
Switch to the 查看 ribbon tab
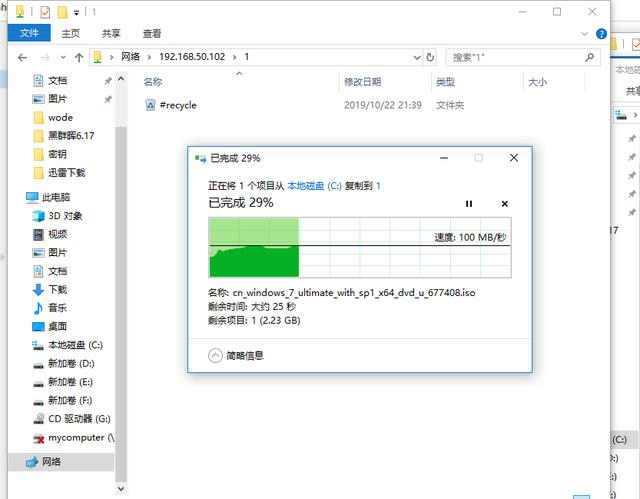pyautogui.click(x=152, y=33)
